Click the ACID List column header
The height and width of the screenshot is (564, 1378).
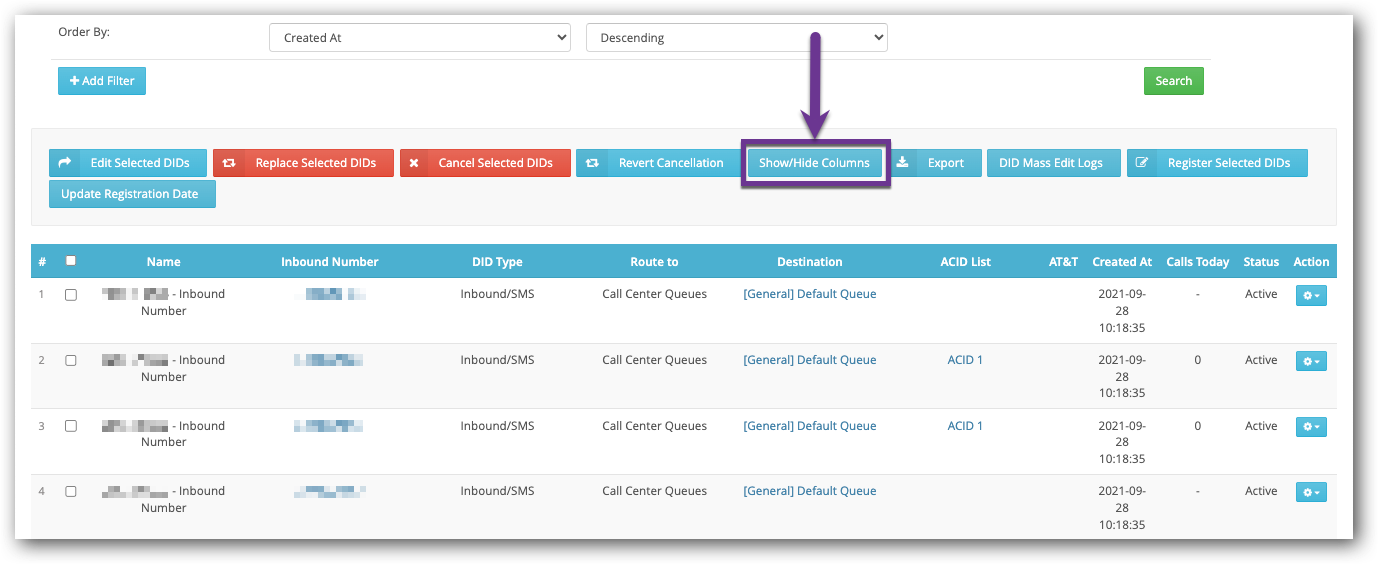pyautogui.click(x=966, y=262)
